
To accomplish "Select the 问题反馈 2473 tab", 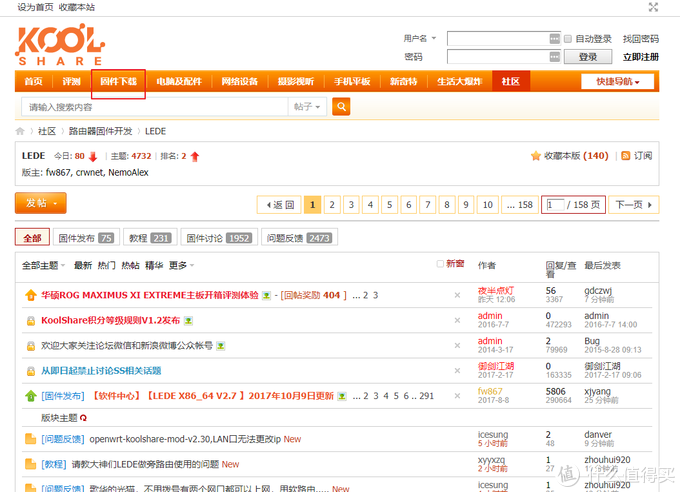I will point(300,238).
